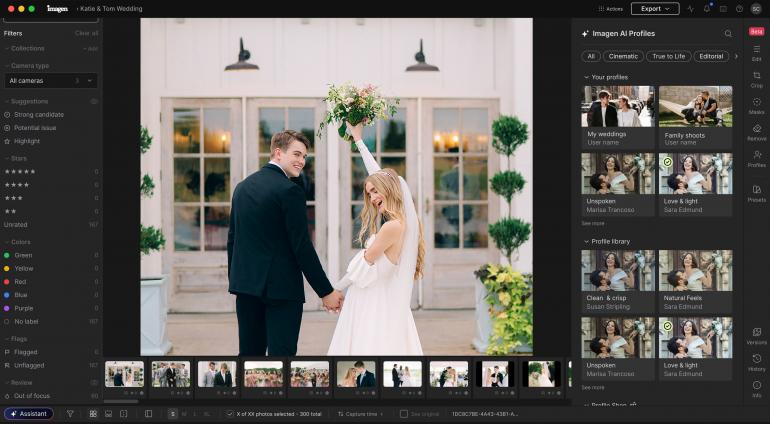The image size is (770, 424).
Task: Show more profile category chips
Action: point(736,56)
